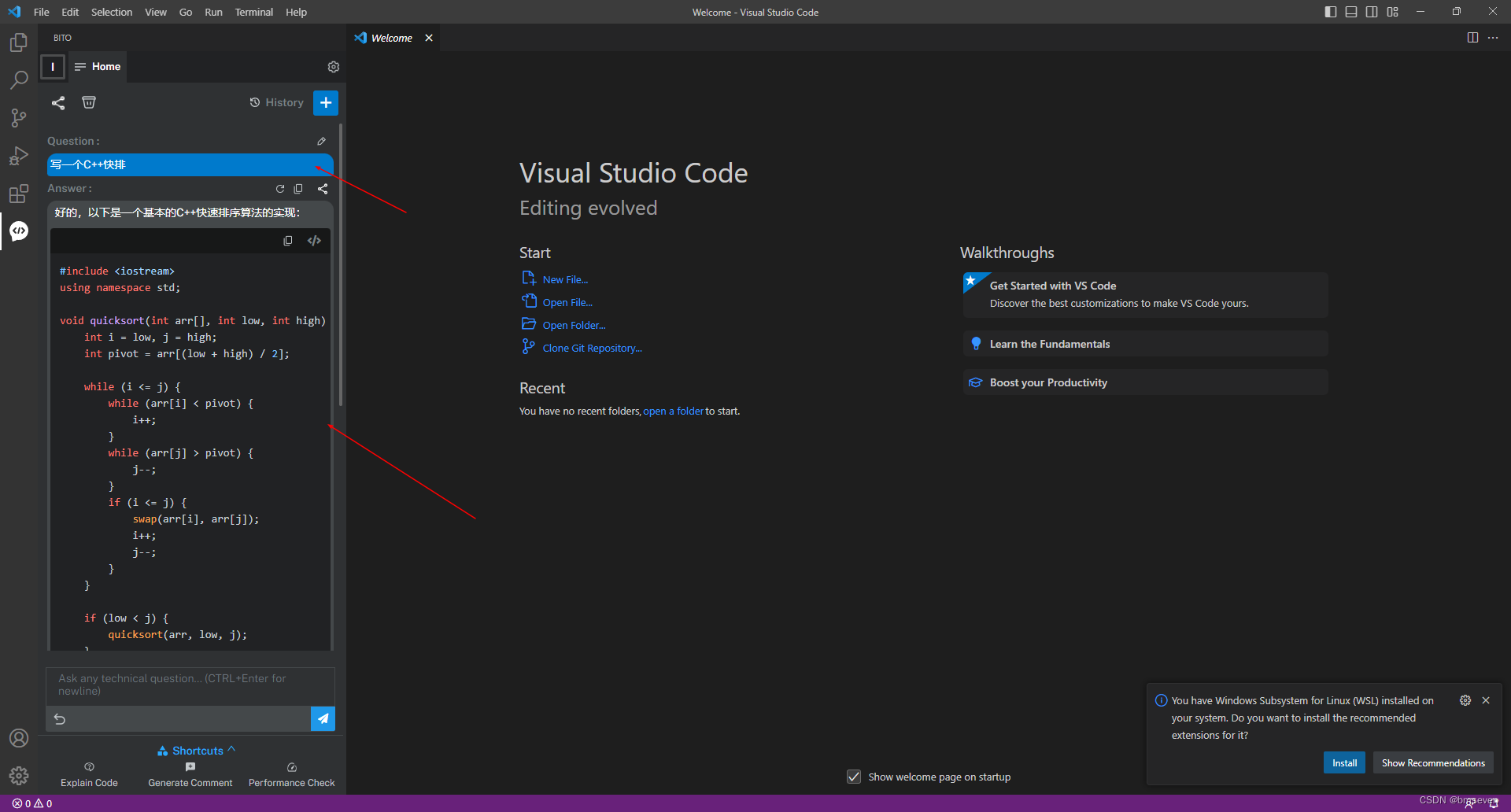Click the Explain Code shortcut
Viewport: 1511px width, 812px height.
(89, 774)
